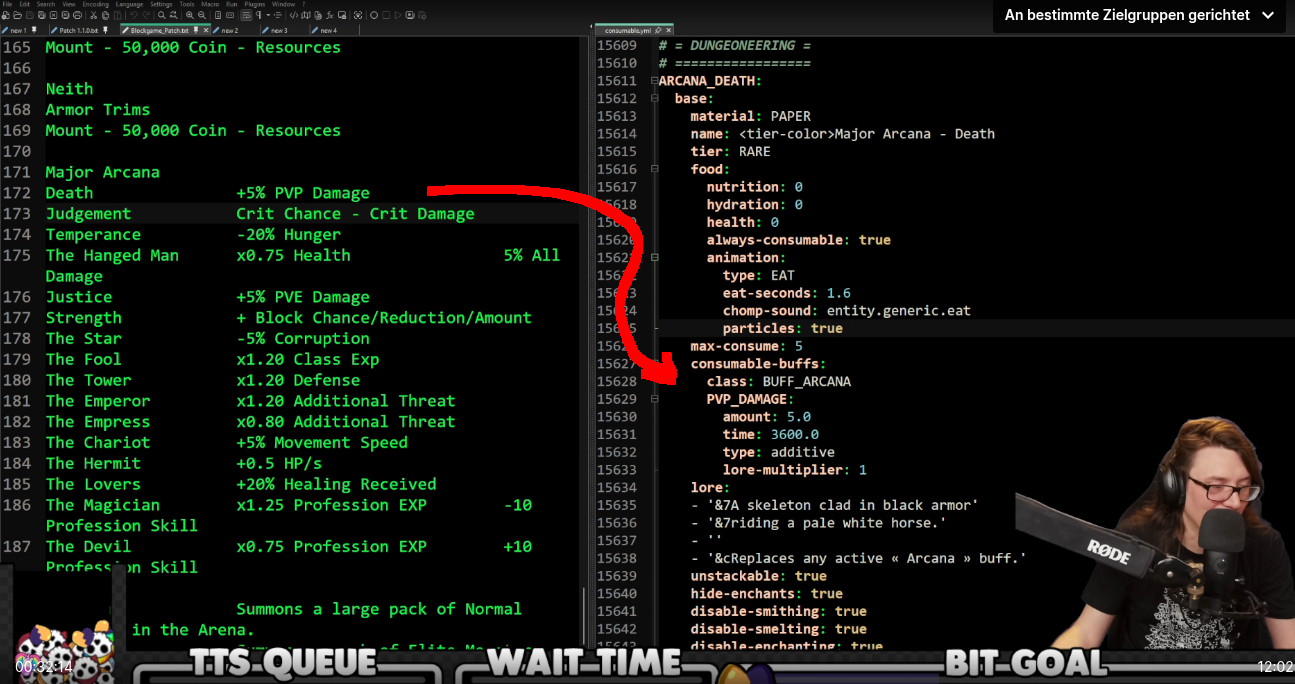Click the Redo arrow icon
Viewport: 1295px width, 684px height.
tap(146, 15)
